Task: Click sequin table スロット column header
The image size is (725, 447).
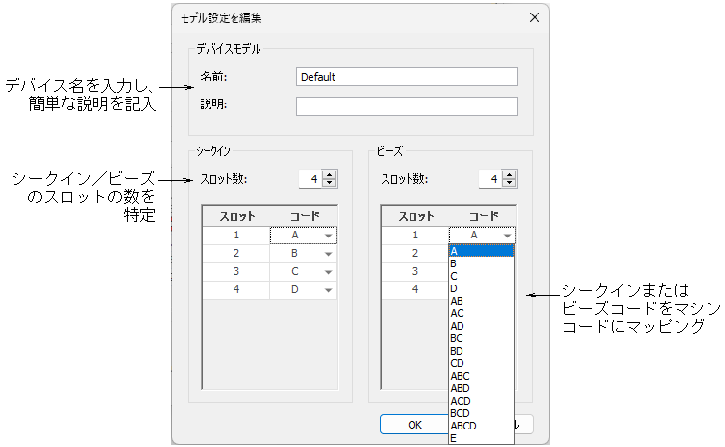Action: (x=237, y=216)
